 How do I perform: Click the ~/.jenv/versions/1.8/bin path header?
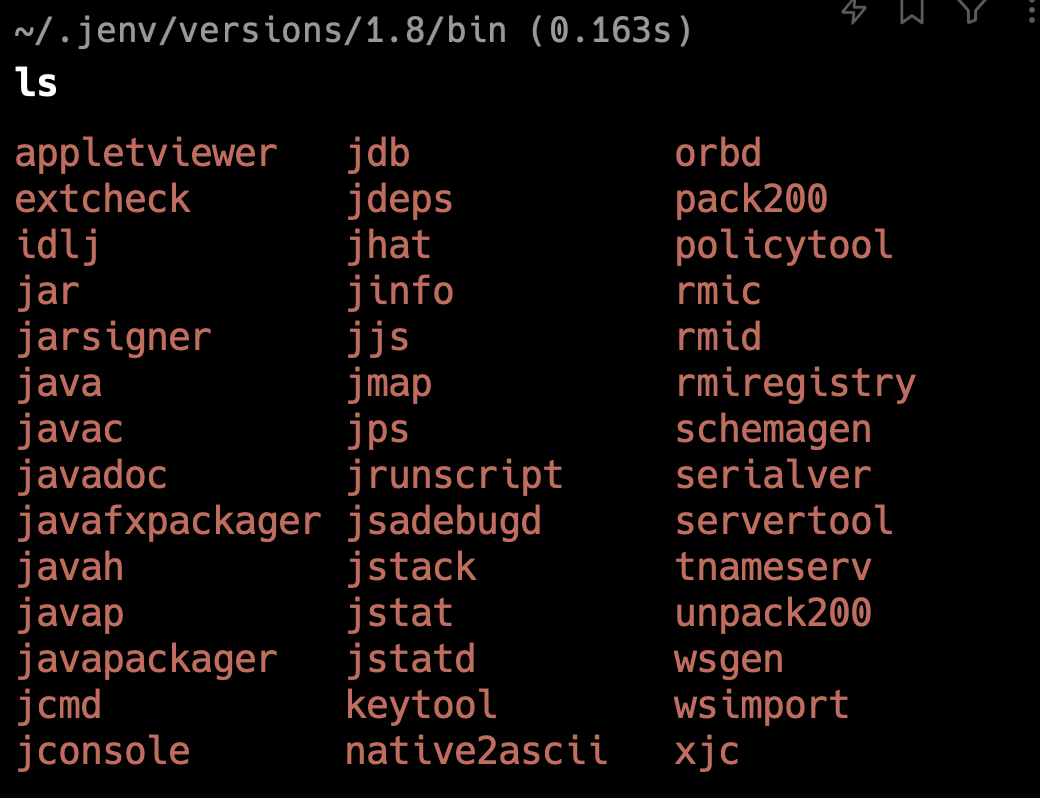click(260, 31)
